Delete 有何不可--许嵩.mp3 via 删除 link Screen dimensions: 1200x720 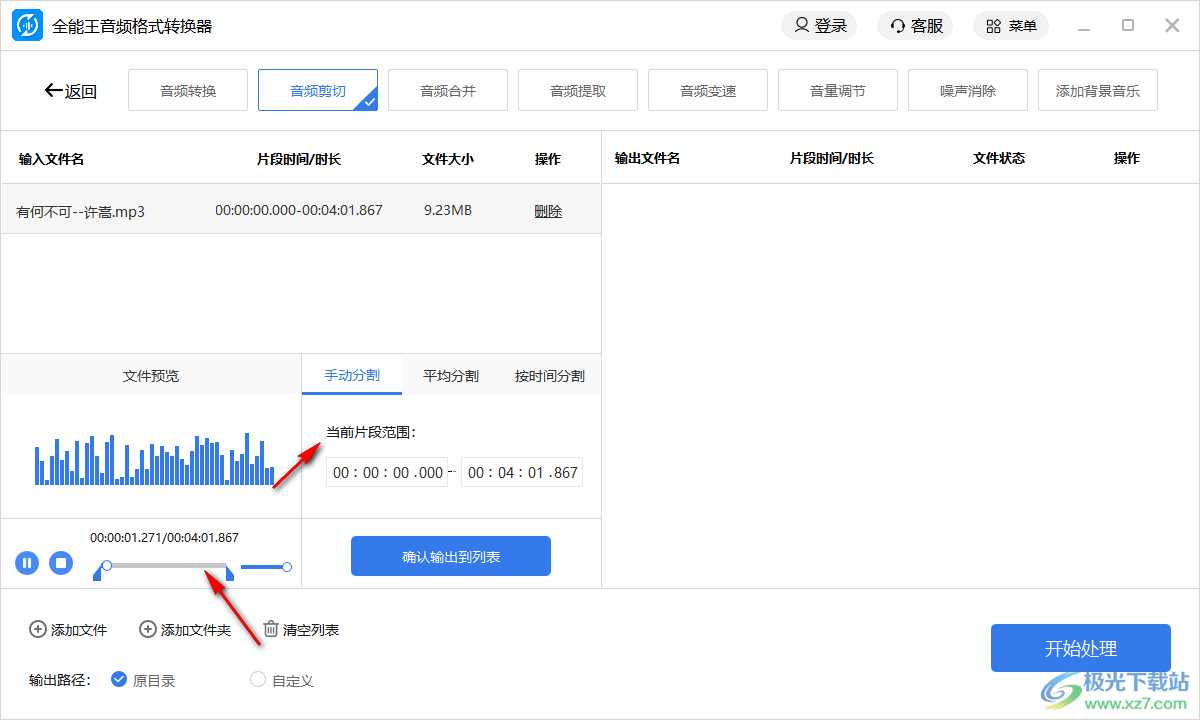pos(548,210)
